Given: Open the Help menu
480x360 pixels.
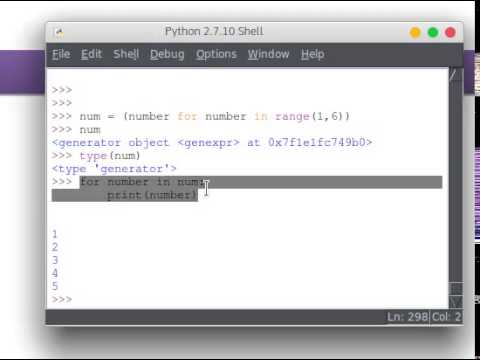Looking at the screenshot, I should coord(312,54).
